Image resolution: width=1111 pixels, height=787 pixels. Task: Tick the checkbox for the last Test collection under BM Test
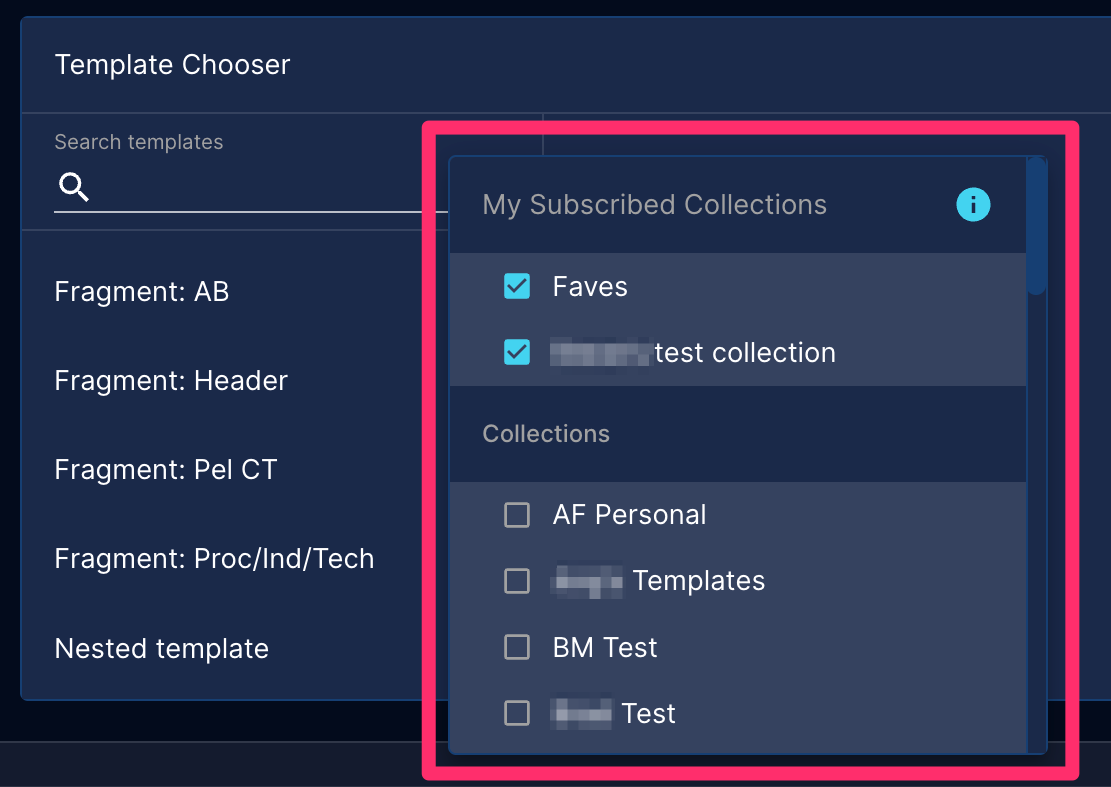[x=517, y=713]
